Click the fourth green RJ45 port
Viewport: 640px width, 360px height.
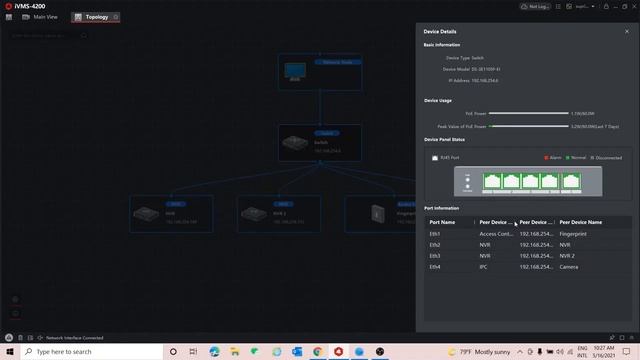(549, 181)
